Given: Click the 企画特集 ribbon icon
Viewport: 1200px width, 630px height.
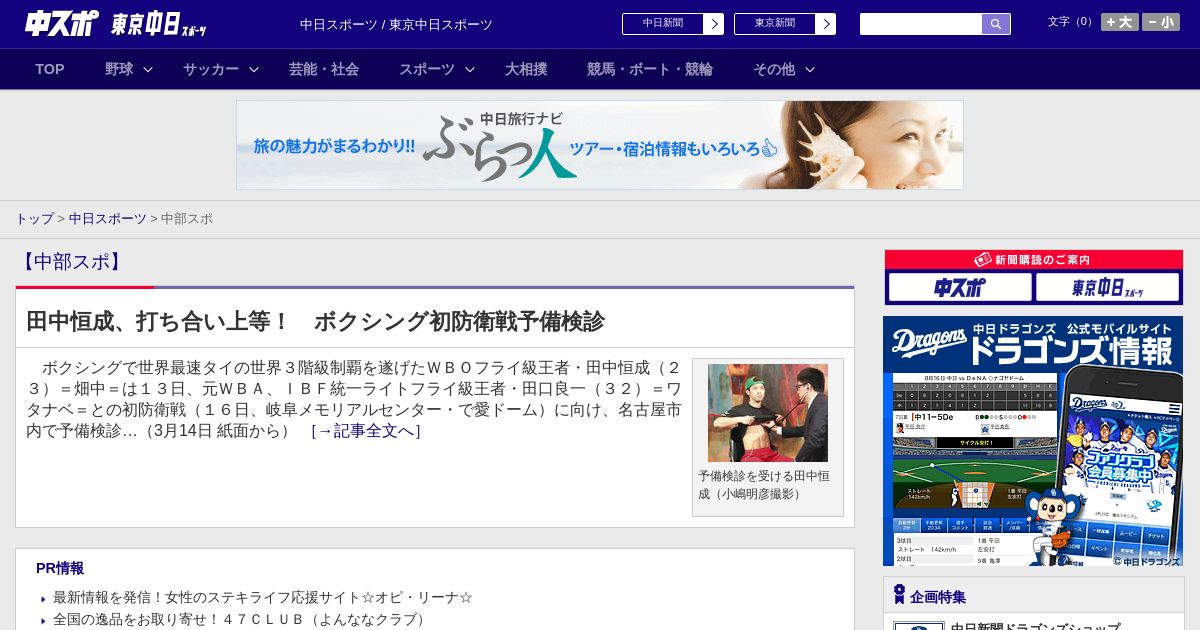Looking at the screenshot, I should click(x=899, y=595).
